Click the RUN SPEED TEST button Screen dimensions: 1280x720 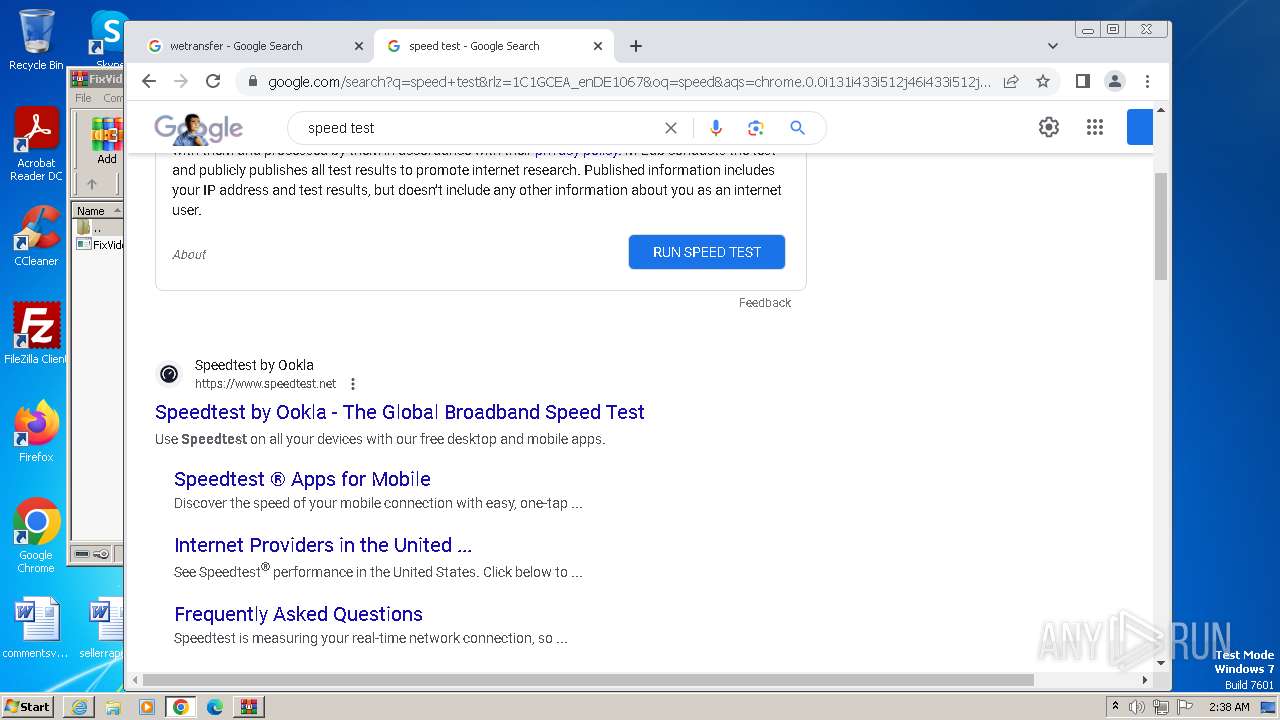707,252
